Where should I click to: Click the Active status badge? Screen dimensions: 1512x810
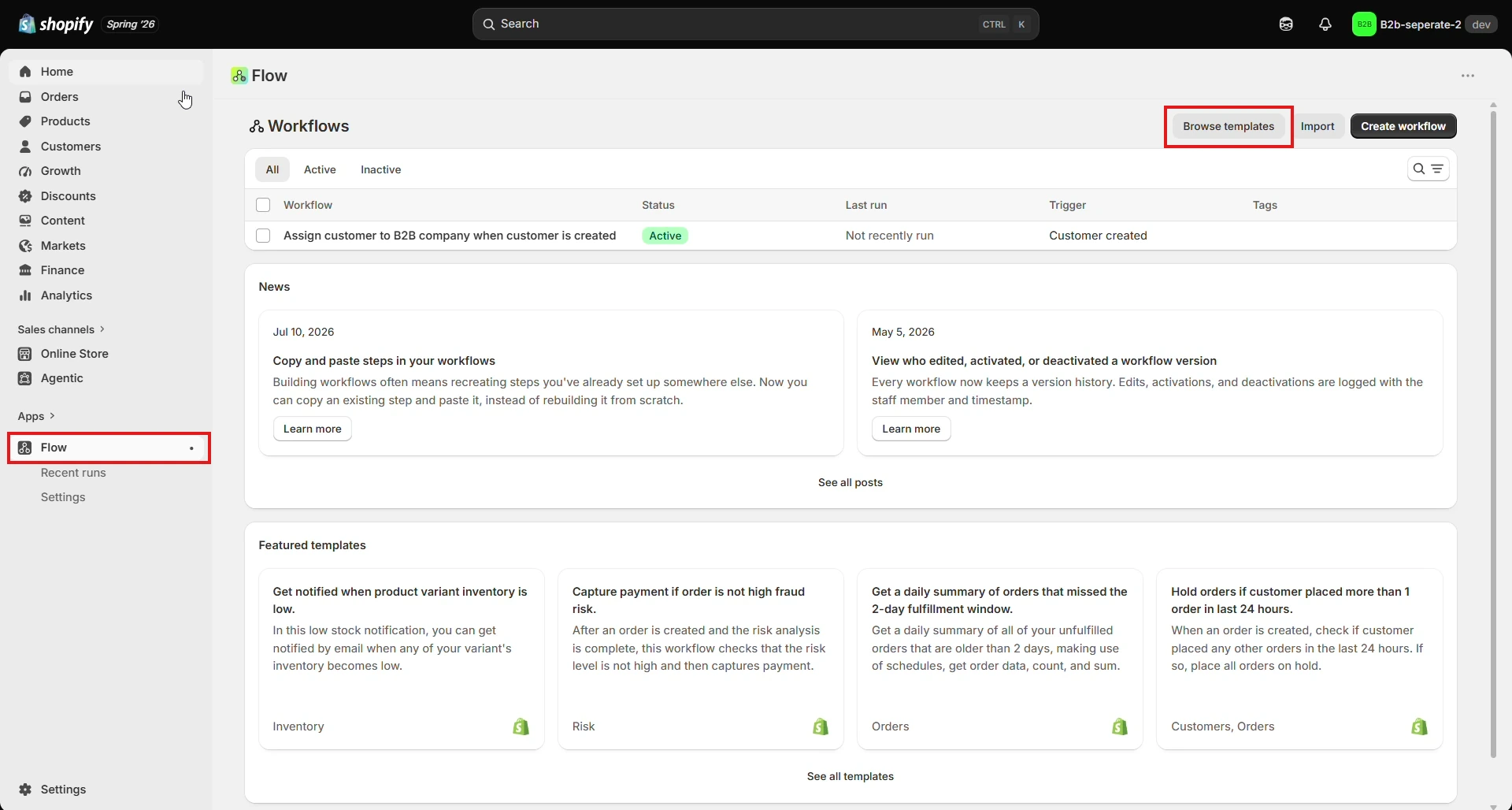665,236
